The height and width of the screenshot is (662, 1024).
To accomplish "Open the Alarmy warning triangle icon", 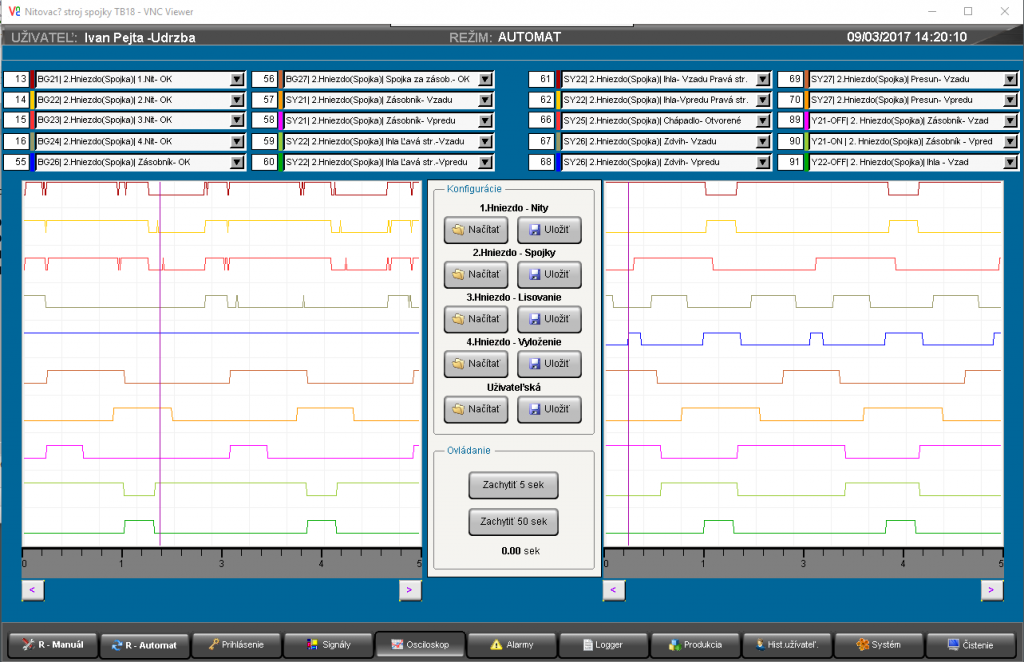I will 495,645.
